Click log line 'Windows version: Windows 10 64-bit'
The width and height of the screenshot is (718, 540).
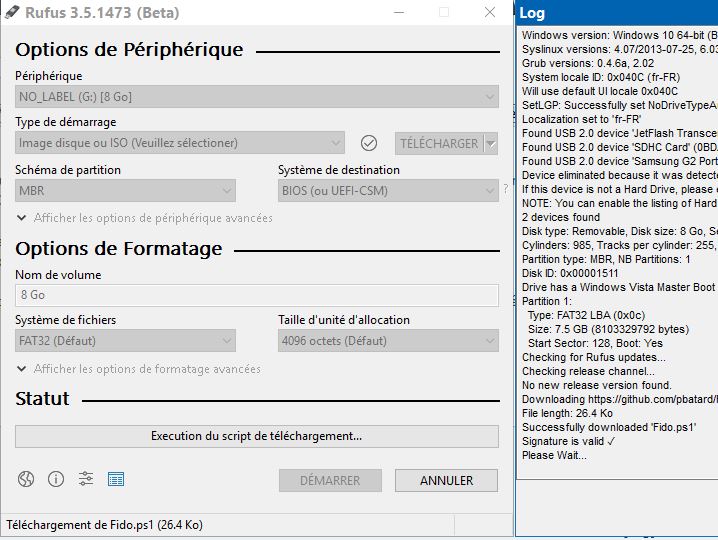pos(620,35)
